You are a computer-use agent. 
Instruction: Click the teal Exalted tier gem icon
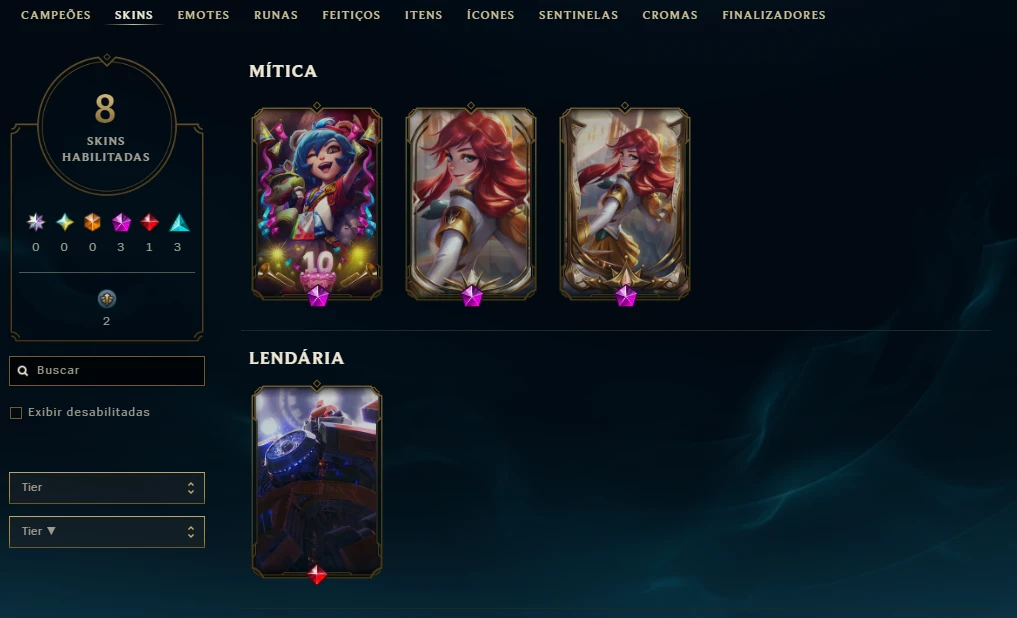(64, 222)
